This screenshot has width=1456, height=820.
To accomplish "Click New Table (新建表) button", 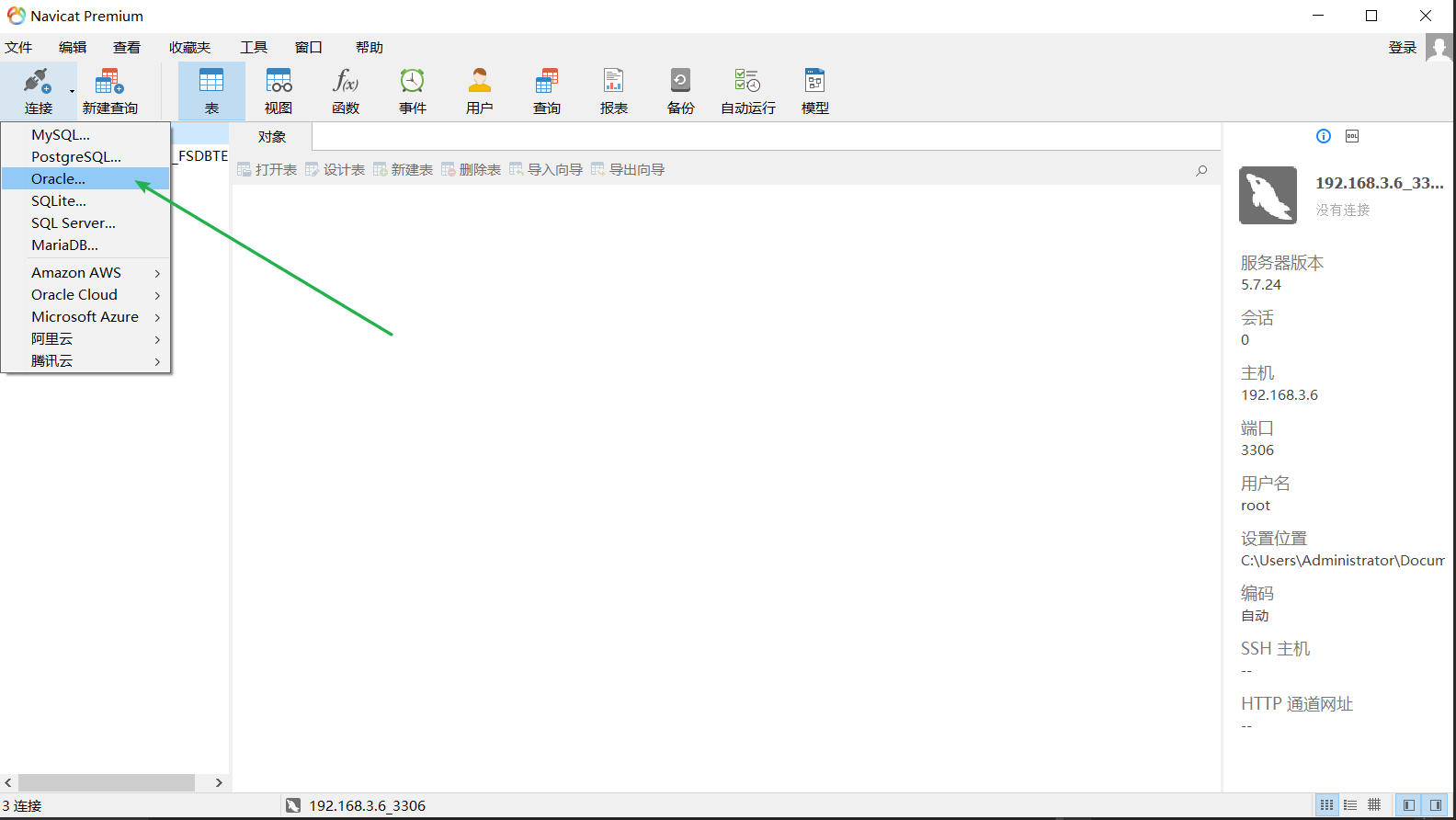I will pyautogui.click(x=404, y=170).
